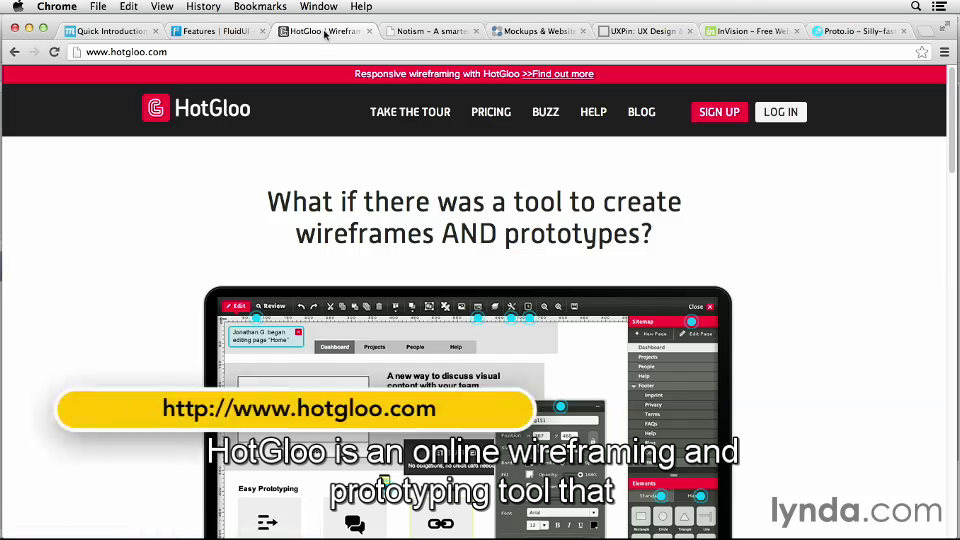This screenshot has width=960, height=540.
Task: Click the Edit button in the mockup
Action: tap(235, 306)
